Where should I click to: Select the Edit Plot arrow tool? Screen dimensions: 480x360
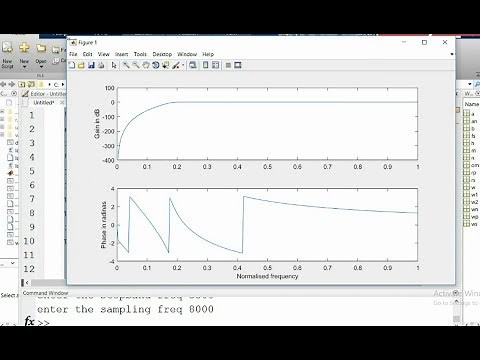click(x=114, y=65)
